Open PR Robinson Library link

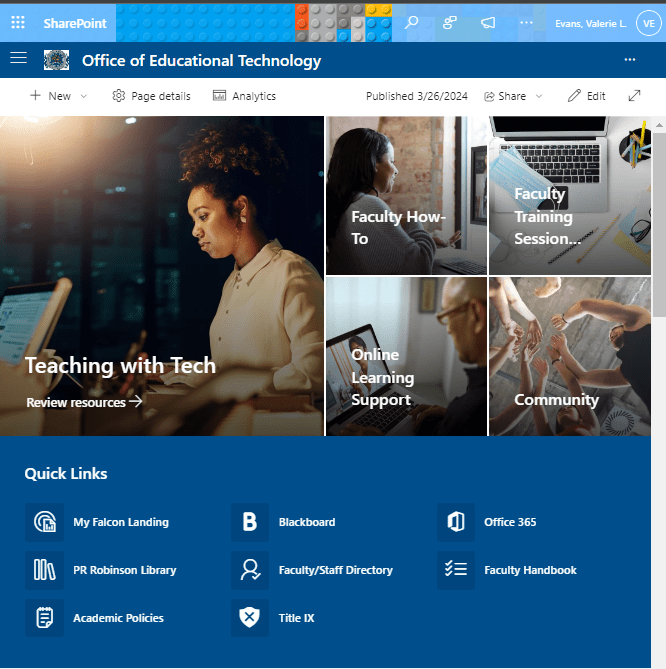pyautogui.click(x=125, y=570)
